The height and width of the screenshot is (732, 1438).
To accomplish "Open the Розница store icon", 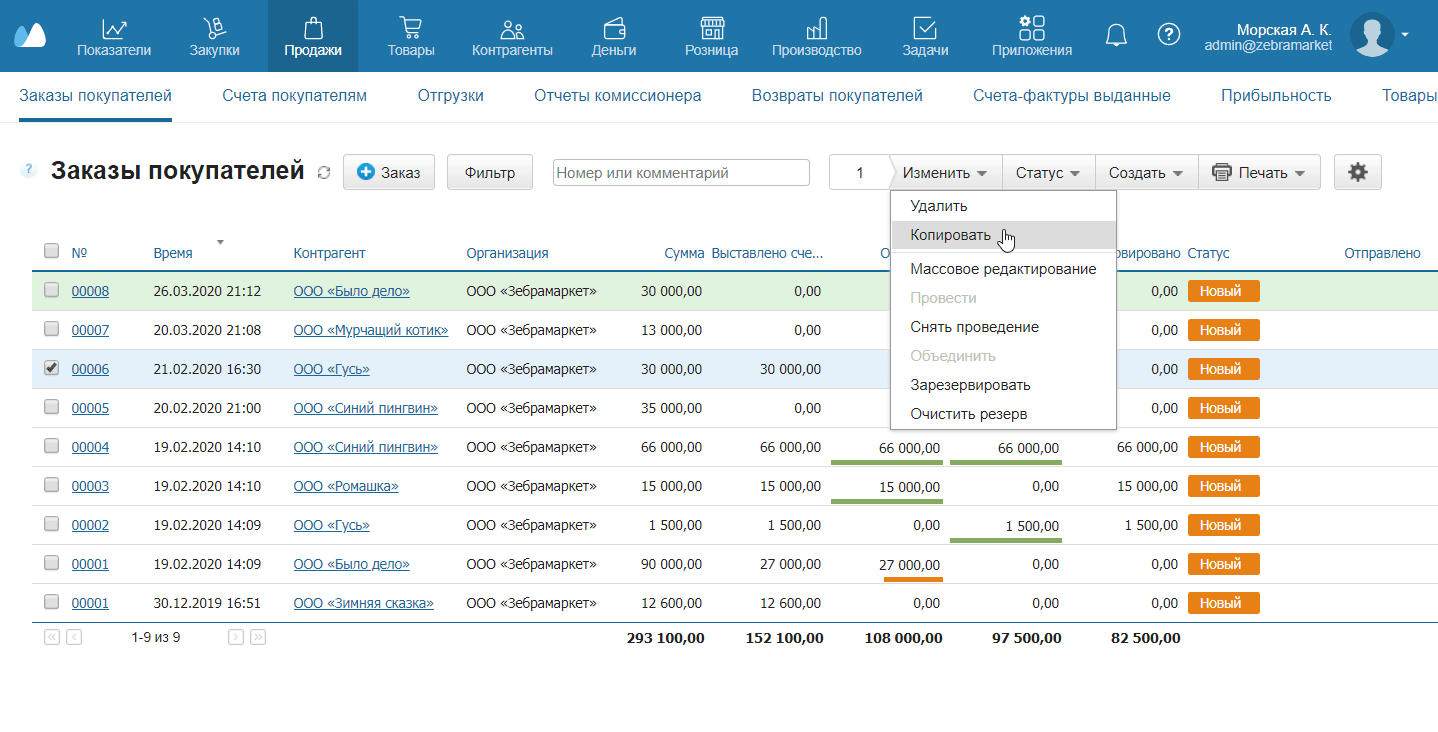I will [711, 28].
